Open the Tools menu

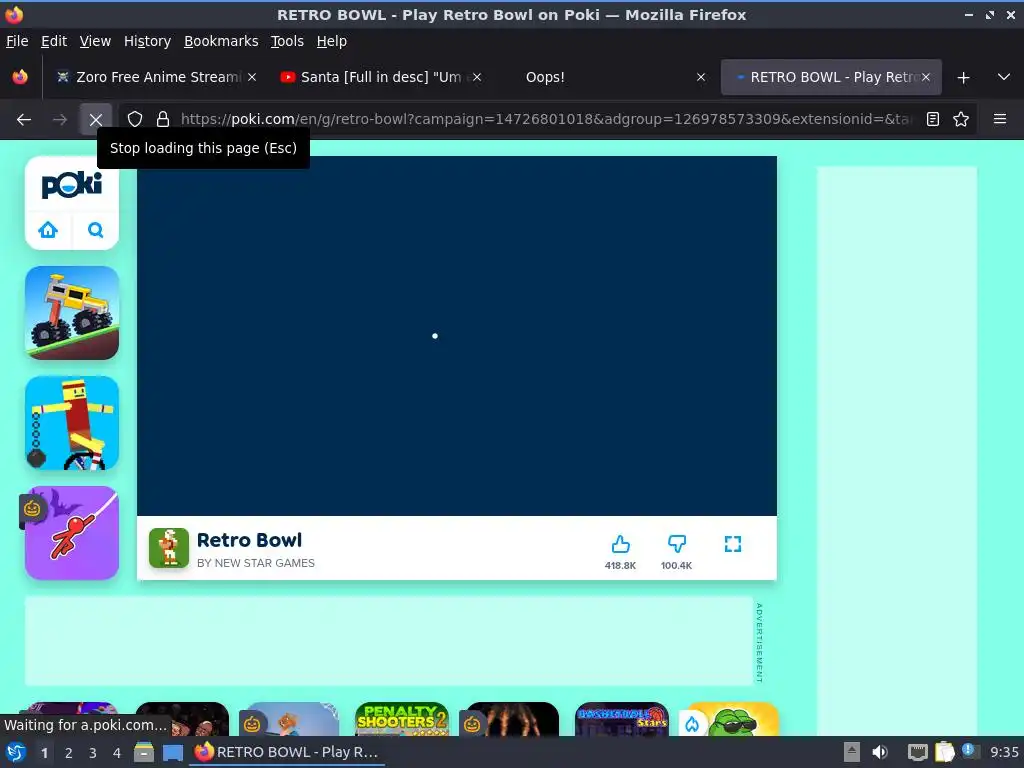pos(287,41)
